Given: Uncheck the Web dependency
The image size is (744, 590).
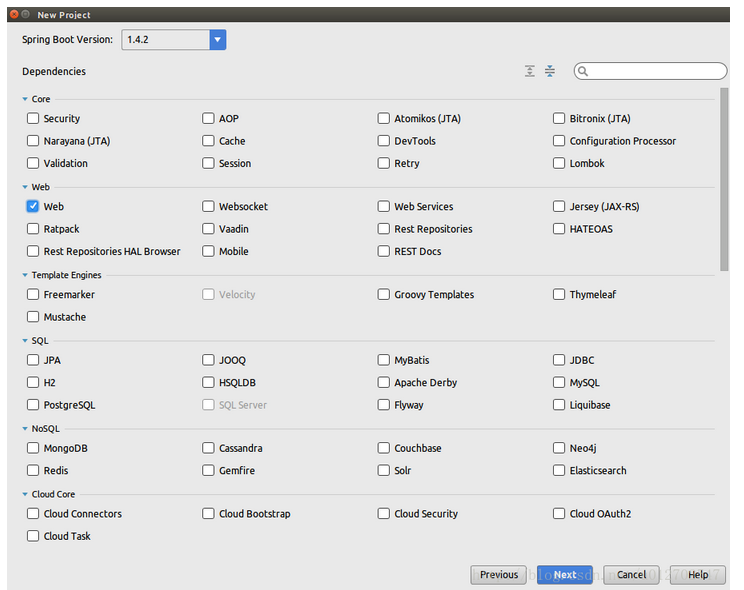Looking at the screenshot, I should point(33,206).
